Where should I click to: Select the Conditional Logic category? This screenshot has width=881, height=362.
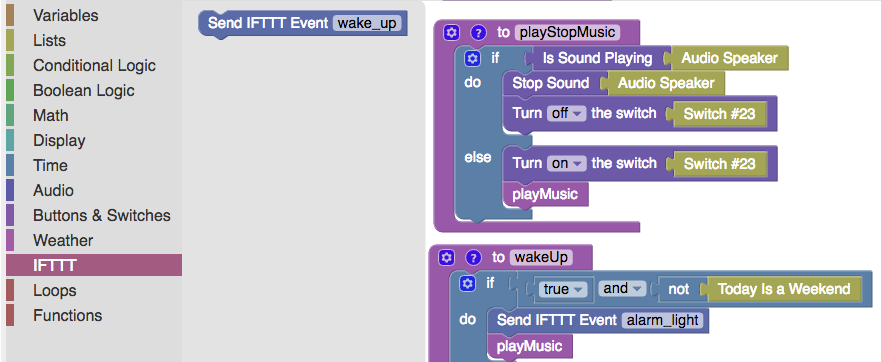click(x=94, y=66)
